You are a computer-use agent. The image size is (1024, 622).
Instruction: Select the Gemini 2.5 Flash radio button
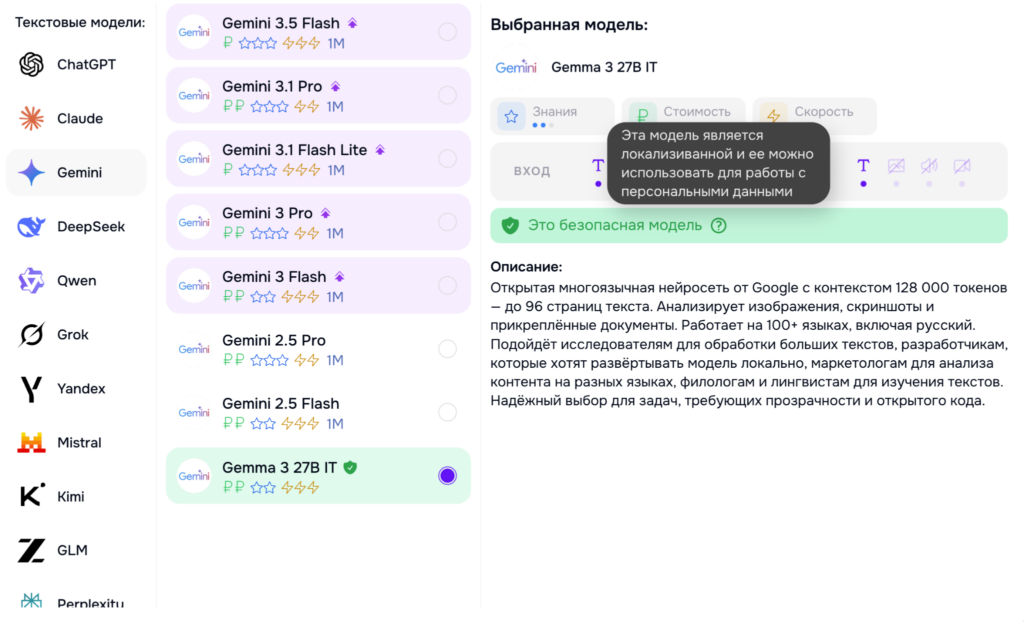click(x=447, y=412)
